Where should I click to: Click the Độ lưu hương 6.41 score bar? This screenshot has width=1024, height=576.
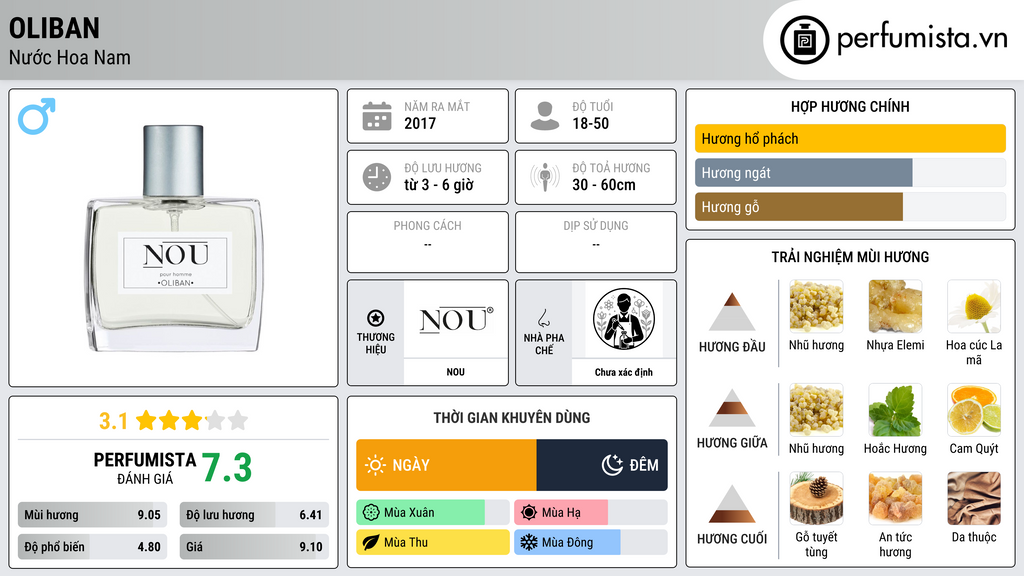(x=254, y=515)
